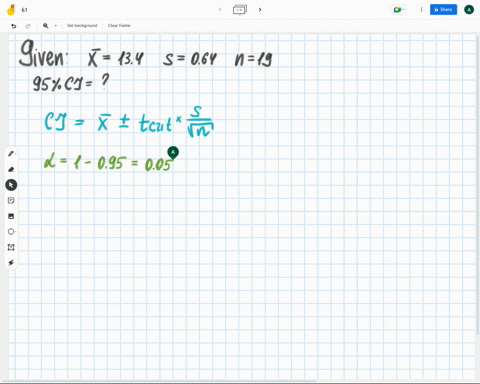Screen dimensions: 480x384
Task: Go to the next frame
Action: [260, 9]
